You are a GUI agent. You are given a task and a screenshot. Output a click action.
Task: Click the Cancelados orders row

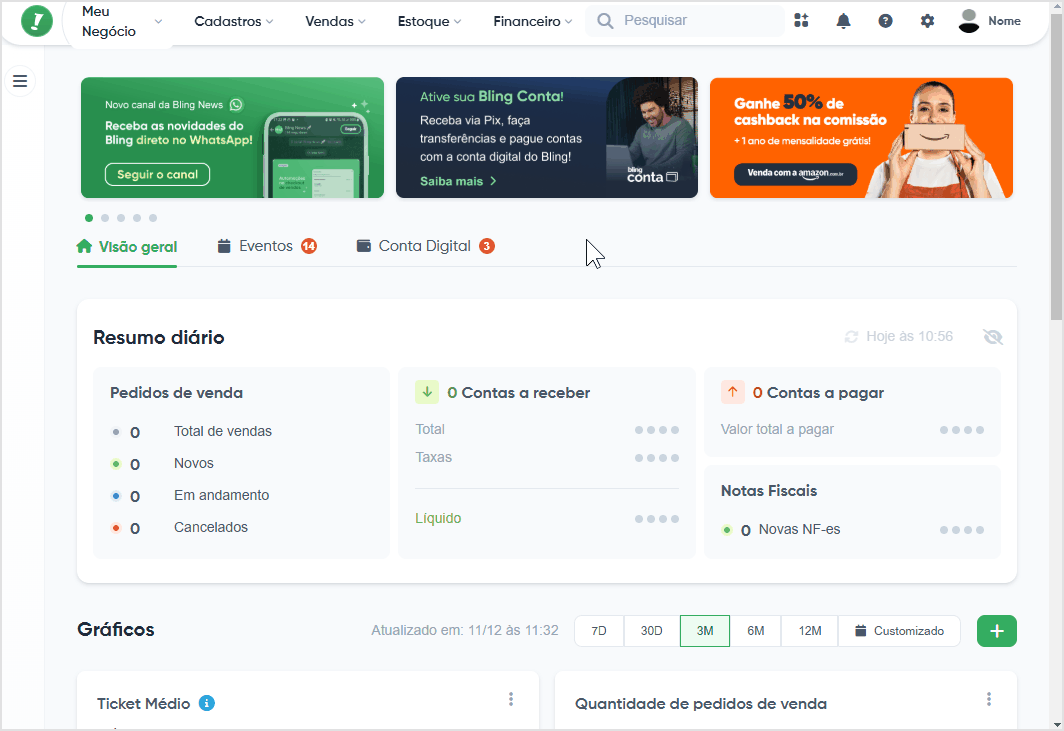(x=179, y=527)
